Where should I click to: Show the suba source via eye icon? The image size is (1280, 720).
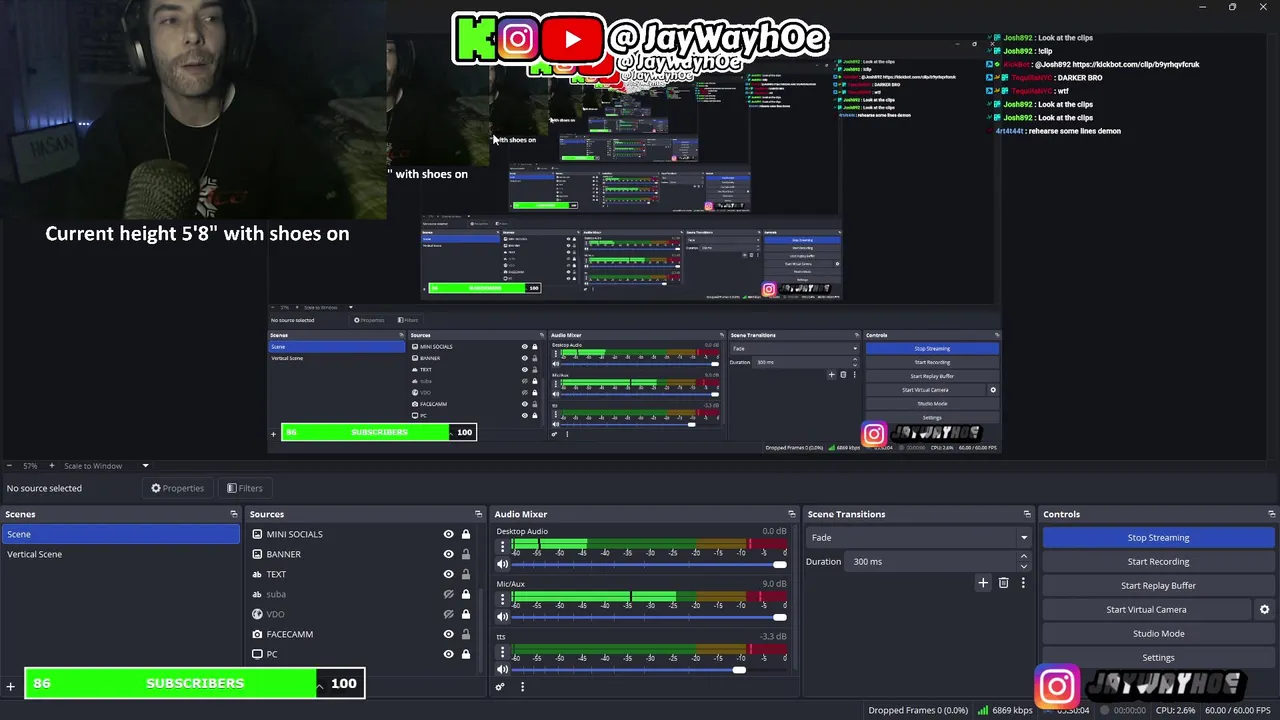pos(448,594)
